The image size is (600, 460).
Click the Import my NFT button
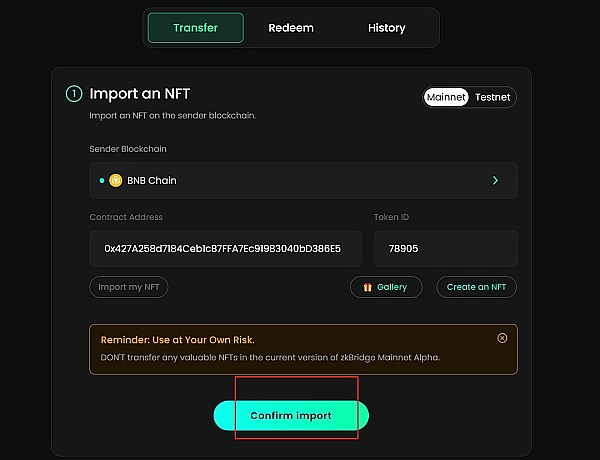coord(129,287)
